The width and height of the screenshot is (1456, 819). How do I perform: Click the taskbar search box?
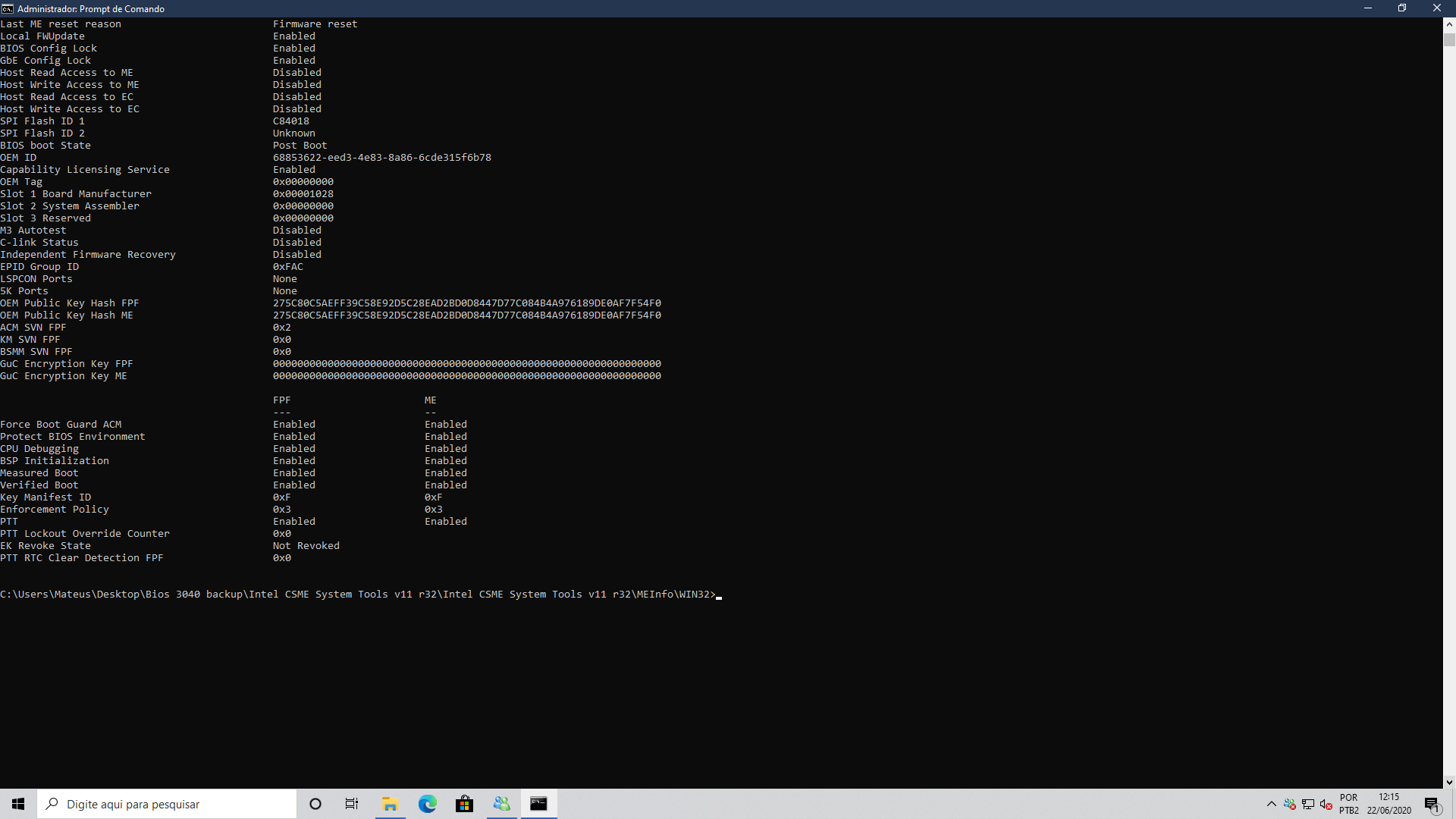tap(167, 804)
